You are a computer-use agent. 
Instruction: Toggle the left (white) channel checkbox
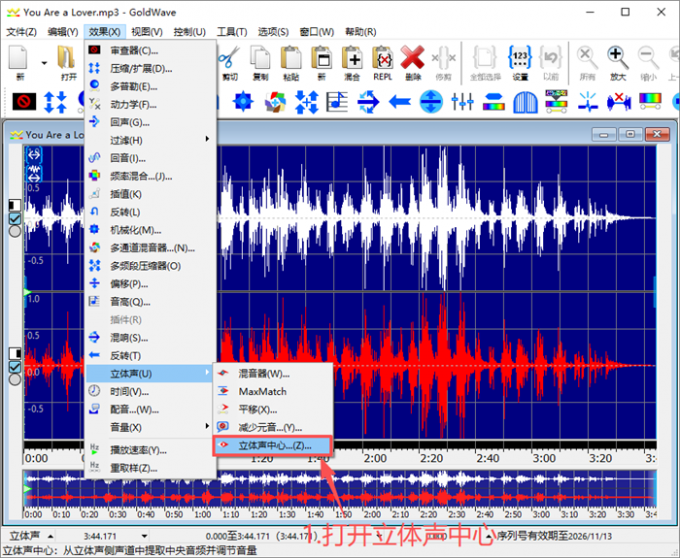click(15, 219)
